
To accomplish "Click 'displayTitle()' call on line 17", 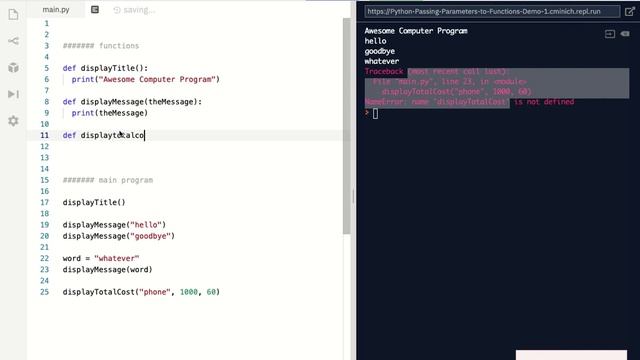I will click(x=94, y=202).
